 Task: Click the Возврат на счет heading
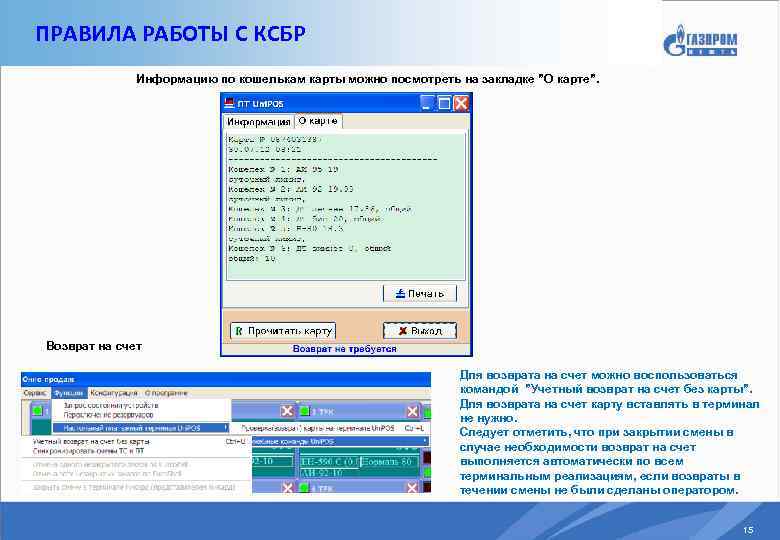pyautogui.click(x=94, y=346)
